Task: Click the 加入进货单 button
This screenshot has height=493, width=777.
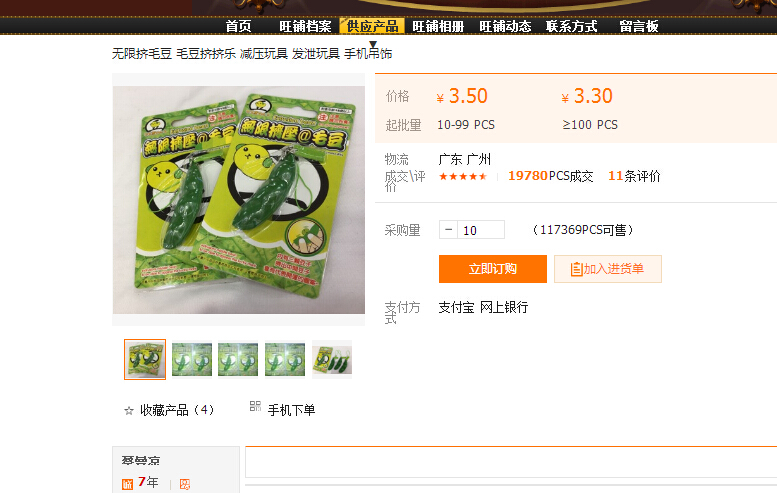Action: (608, 269)
